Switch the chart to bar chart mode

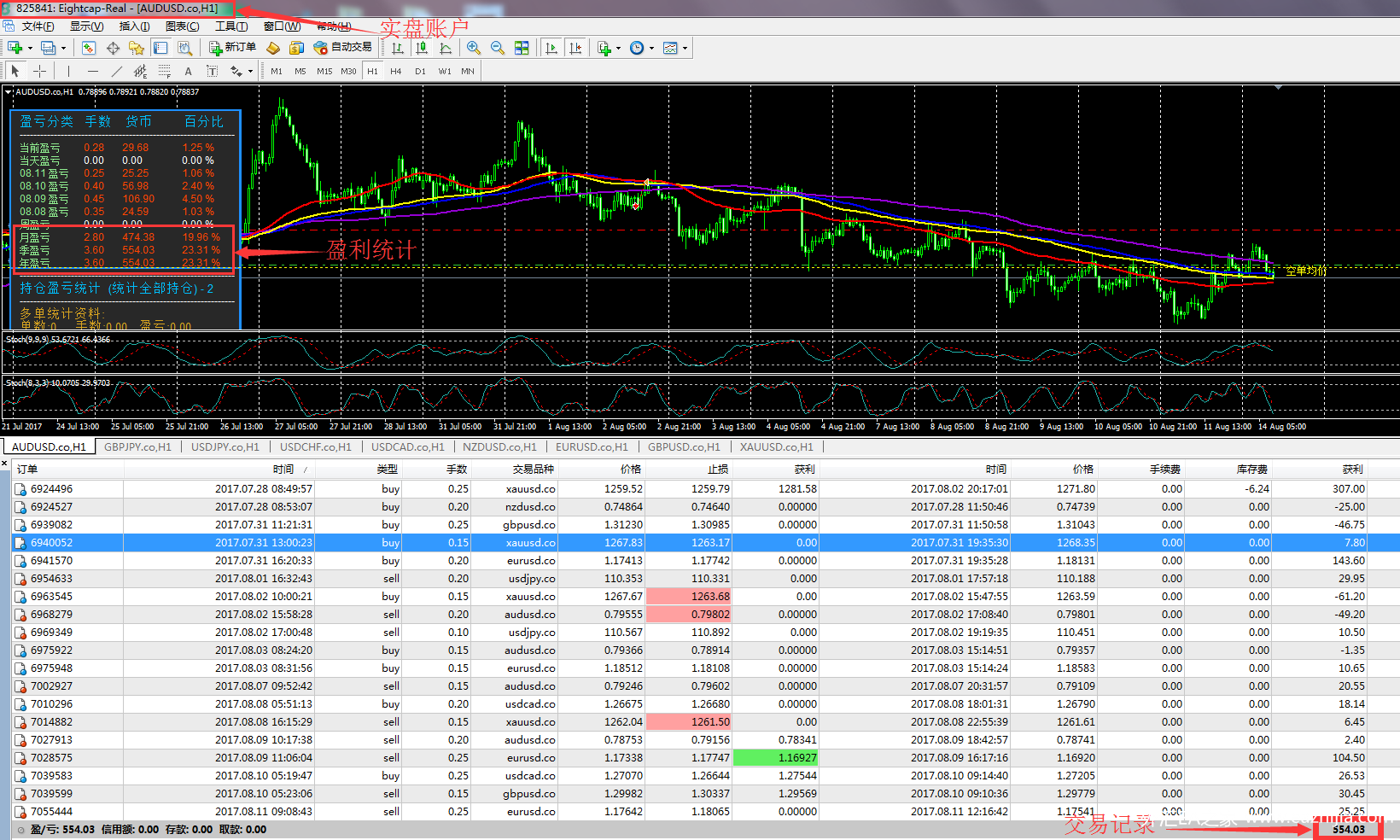click(398, 48)
